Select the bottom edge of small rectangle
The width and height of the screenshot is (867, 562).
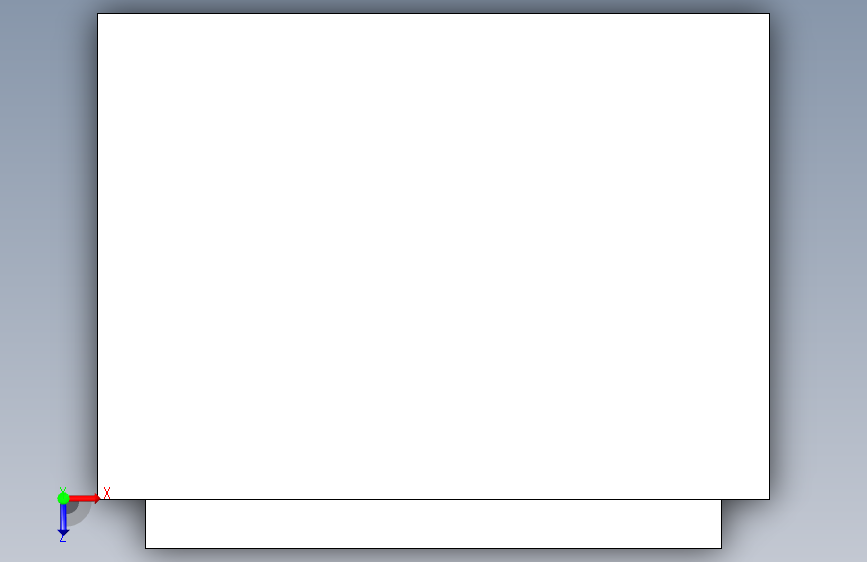[x=434, y=548]
